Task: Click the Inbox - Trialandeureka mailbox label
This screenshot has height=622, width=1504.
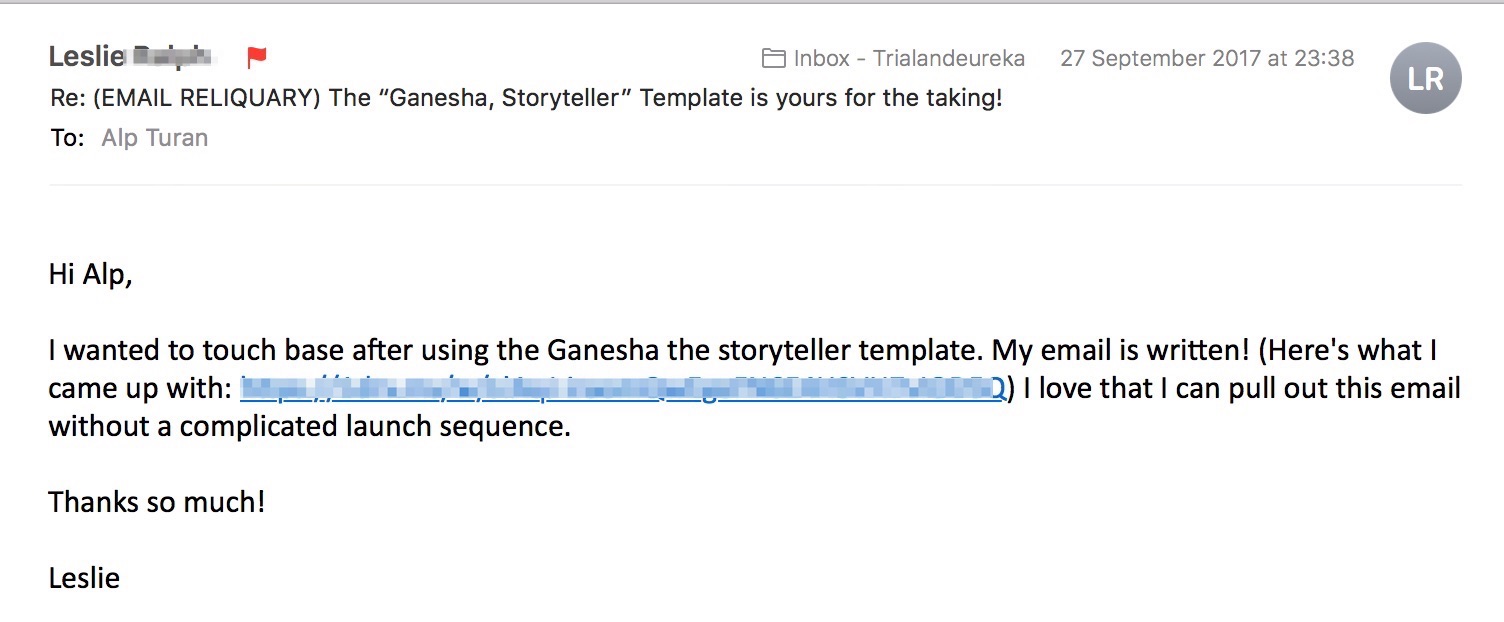Action: click(x=908, y=58)
